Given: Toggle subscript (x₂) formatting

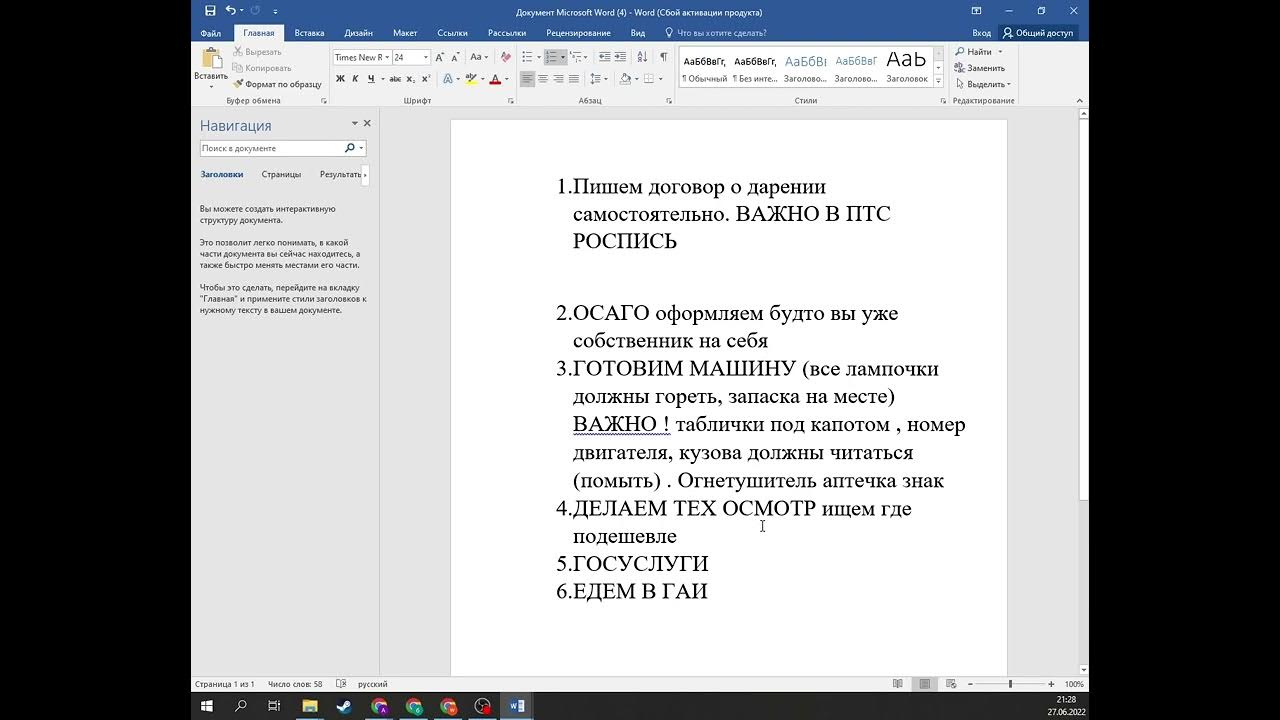Looking at the screenshot, I should coord(410,79).
